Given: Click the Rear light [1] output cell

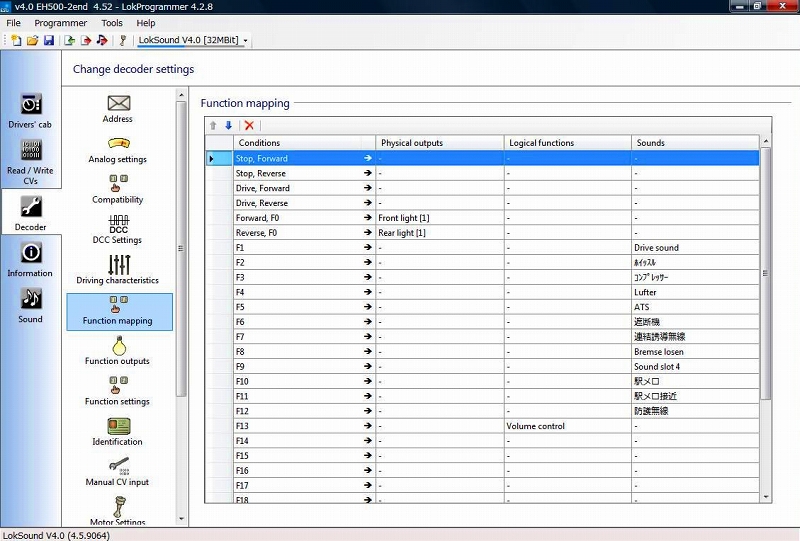Looking at the screenshot, I should click(x=440, y=233).
